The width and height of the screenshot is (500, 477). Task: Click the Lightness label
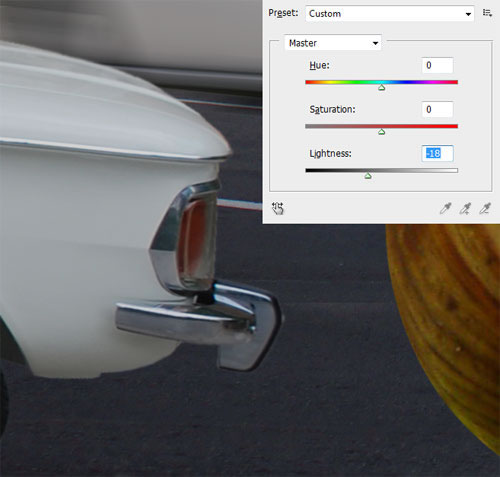(330, 154)
